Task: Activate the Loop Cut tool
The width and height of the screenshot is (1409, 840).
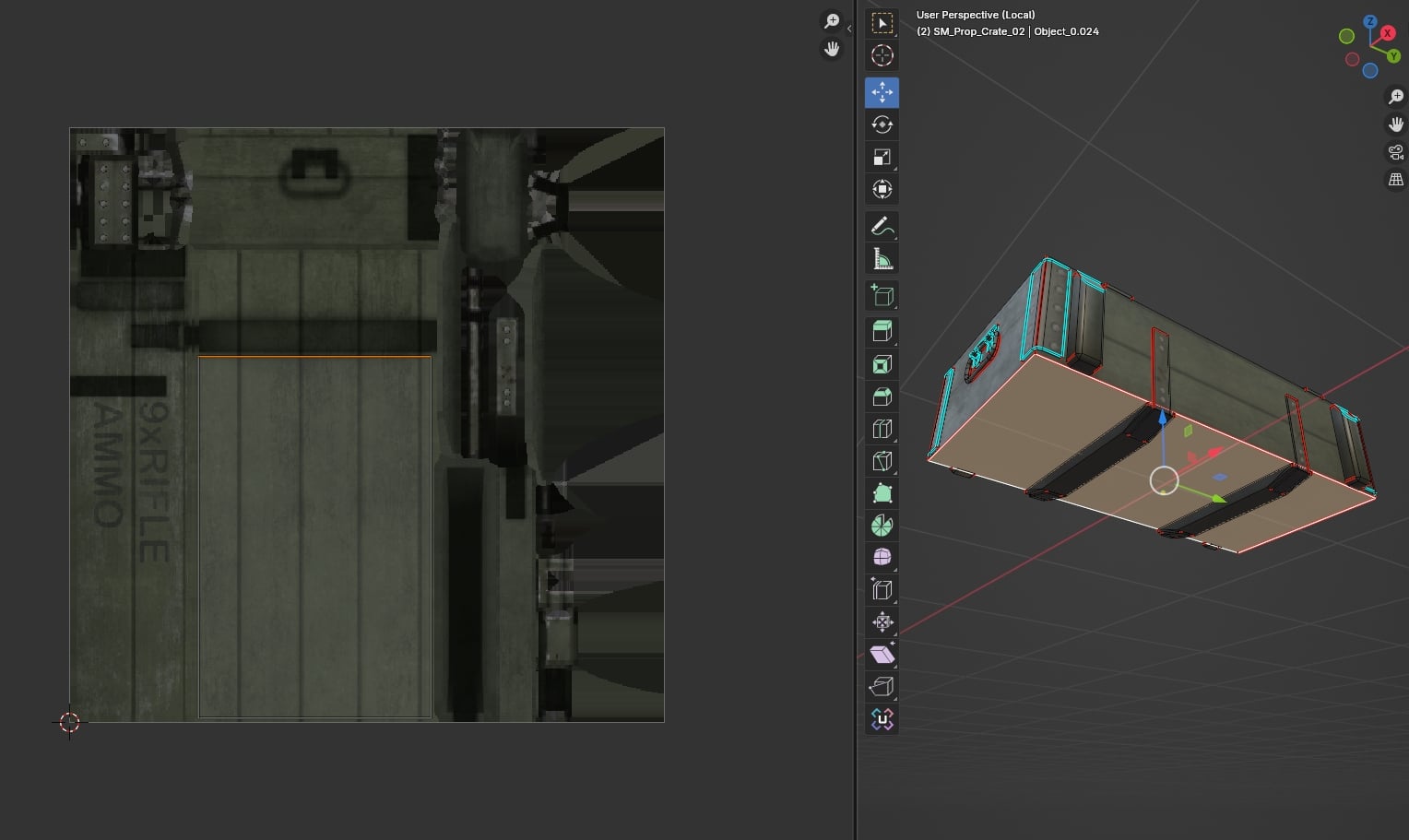Action: point(882,429)
